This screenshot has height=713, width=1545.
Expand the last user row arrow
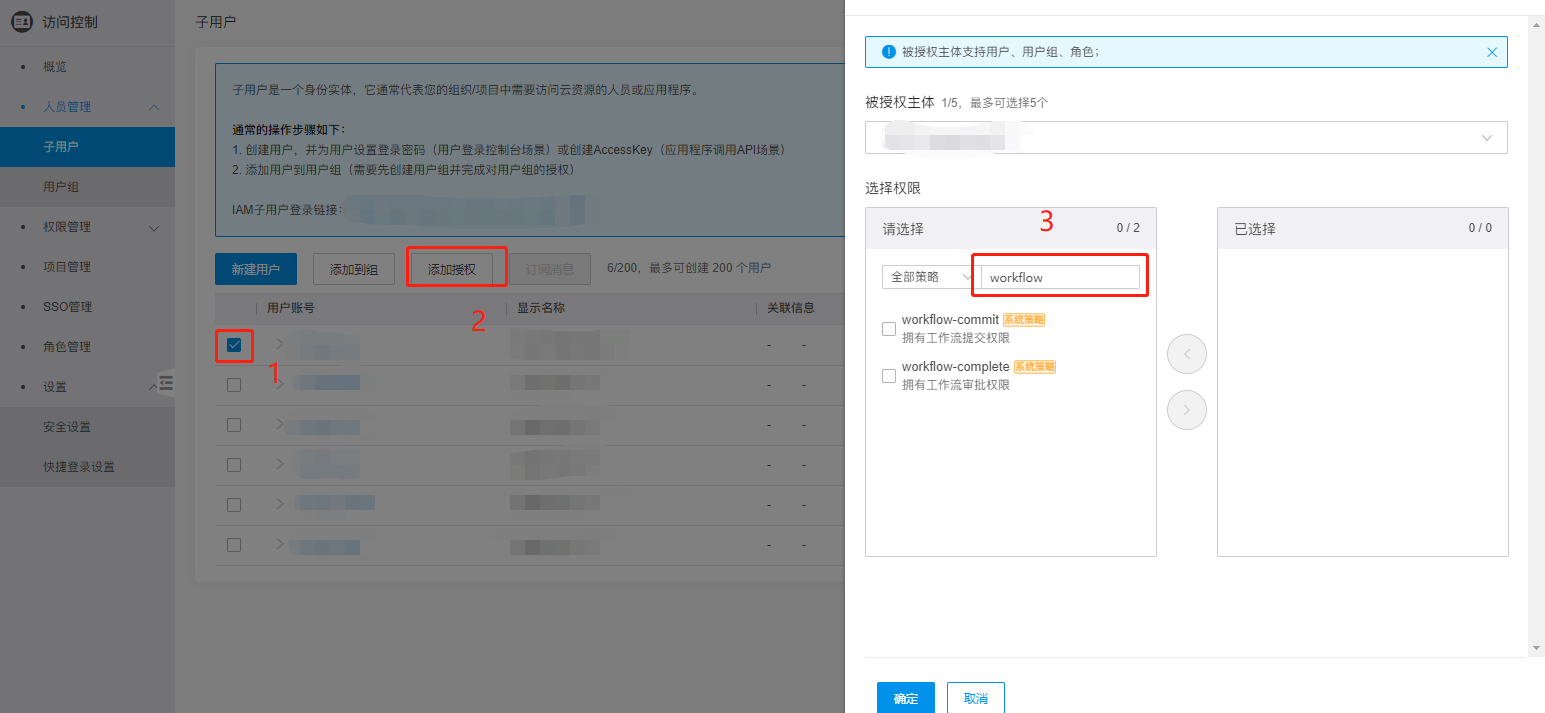pos(280,545)
